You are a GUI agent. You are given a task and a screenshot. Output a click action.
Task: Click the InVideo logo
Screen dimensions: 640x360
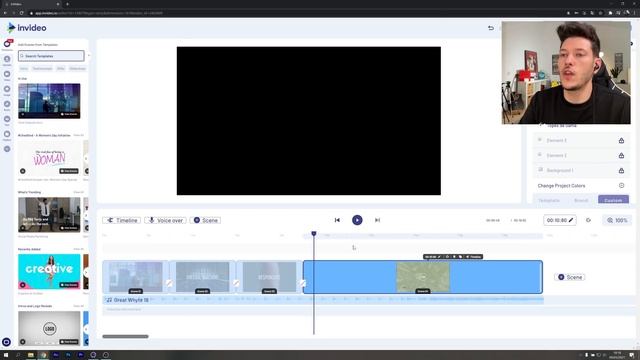click(x=27, y=28)
